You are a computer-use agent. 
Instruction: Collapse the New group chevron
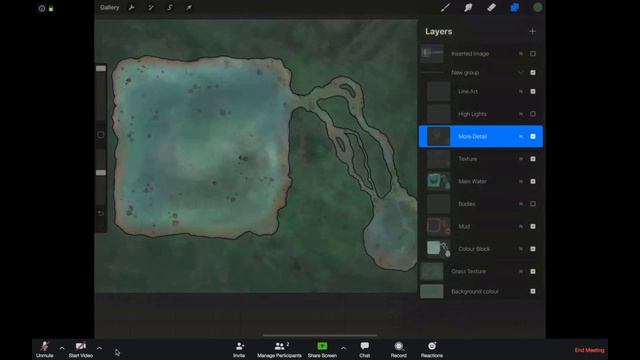(x=520, y=72)
